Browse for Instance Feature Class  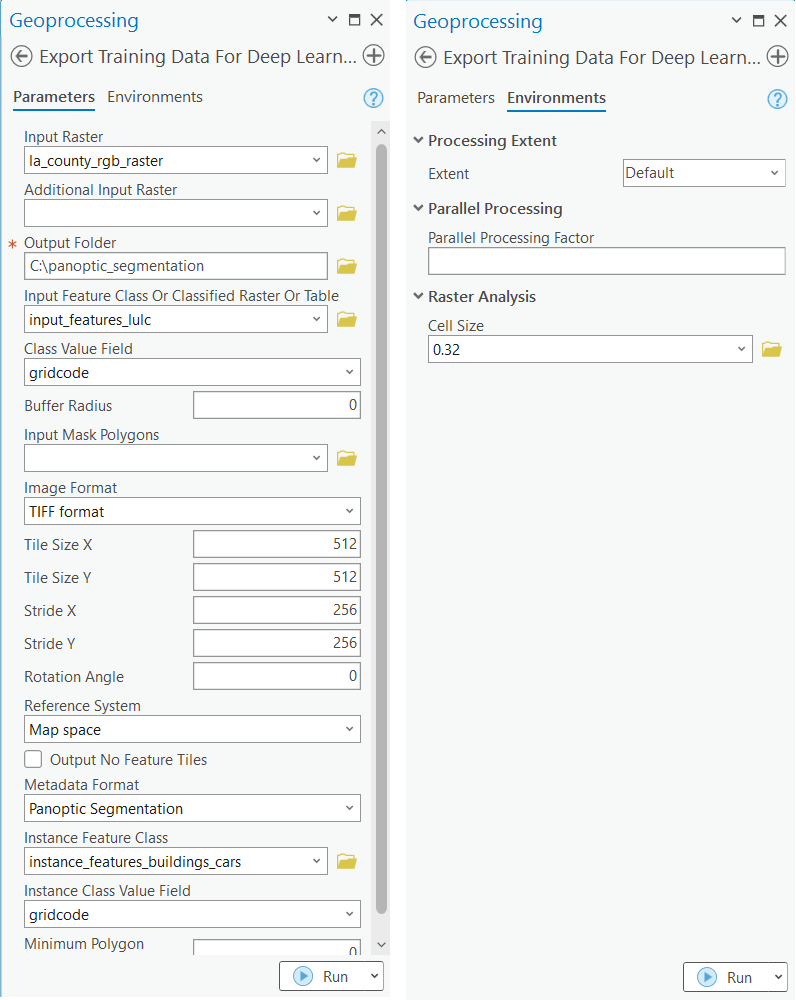point(347,861)
